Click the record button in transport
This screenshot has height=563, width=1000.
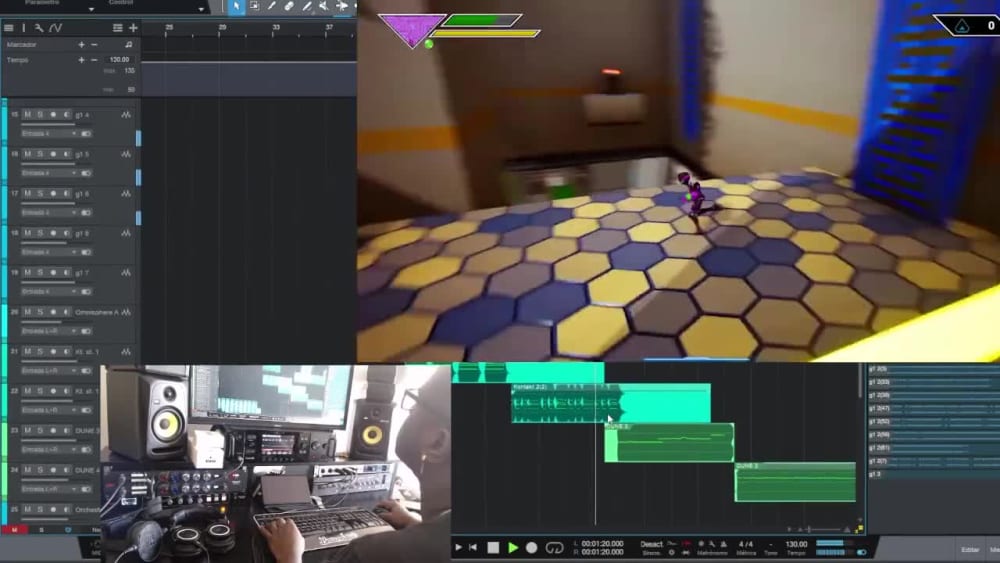(531, 548)
